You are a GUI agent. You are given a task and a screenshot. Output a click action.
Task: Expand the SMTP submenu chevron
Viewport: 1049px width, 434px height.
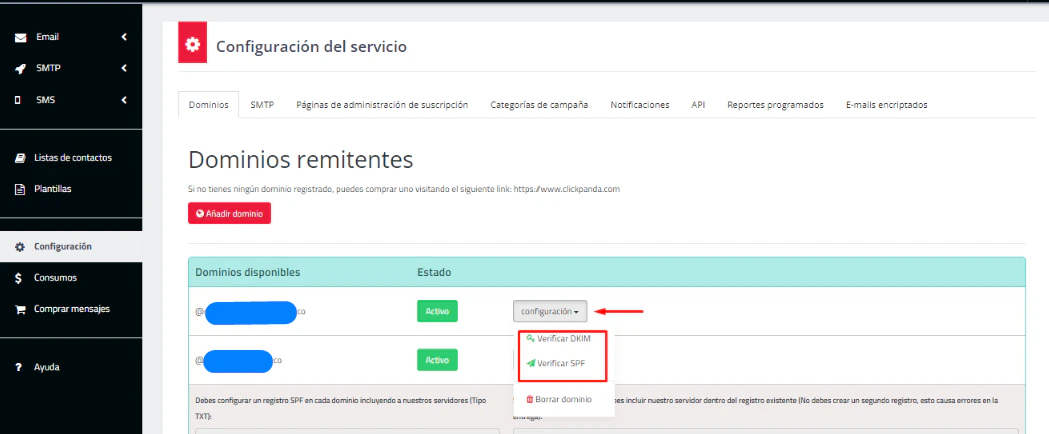click(124, 68)
